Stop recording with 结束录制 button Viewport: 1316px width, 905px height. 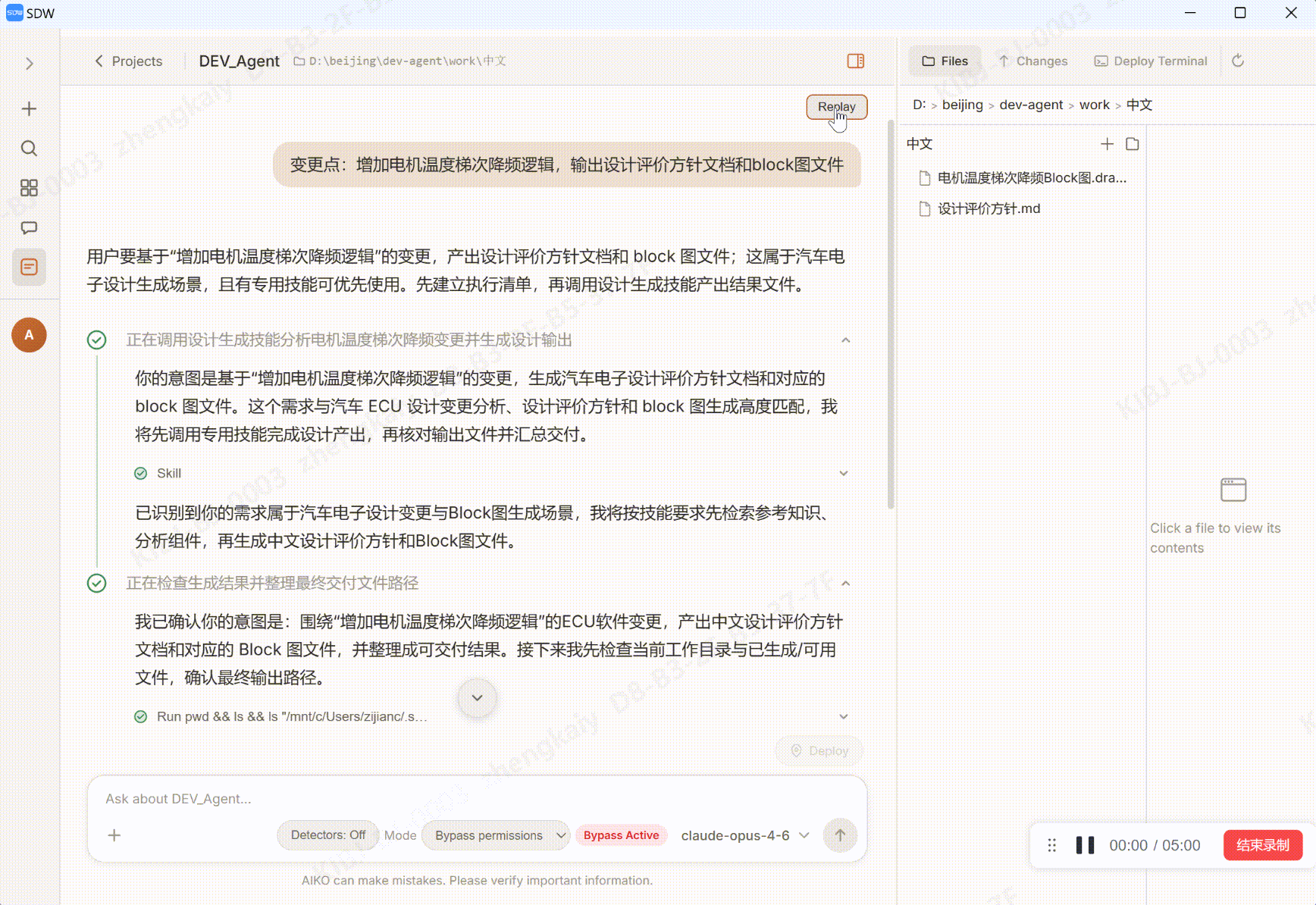click(x=1263, y=845)
